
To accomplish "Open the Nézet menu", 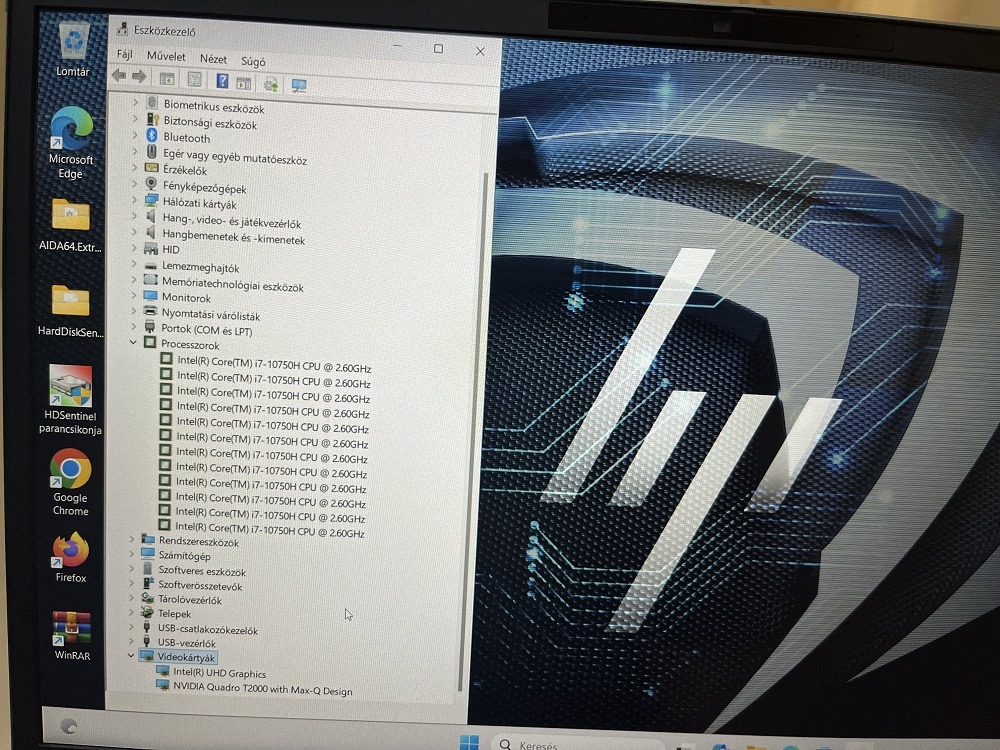I will [x=213, y=59].
